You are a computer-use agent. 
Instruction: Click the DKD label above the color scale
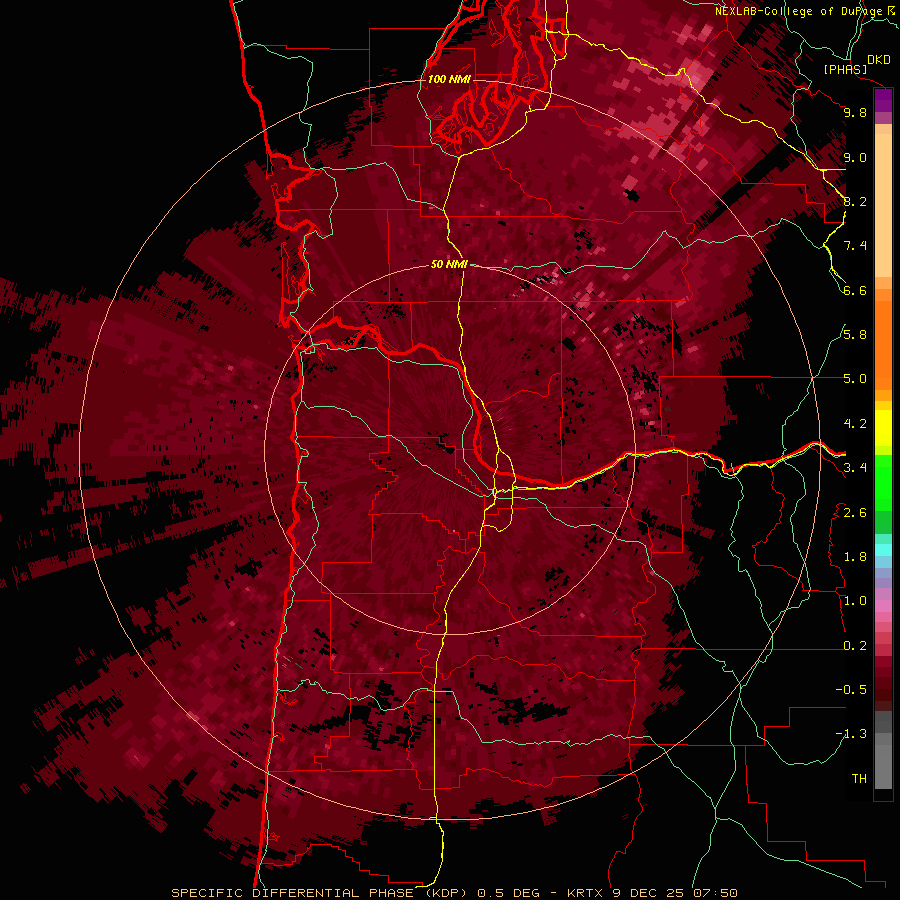point(879,60)
